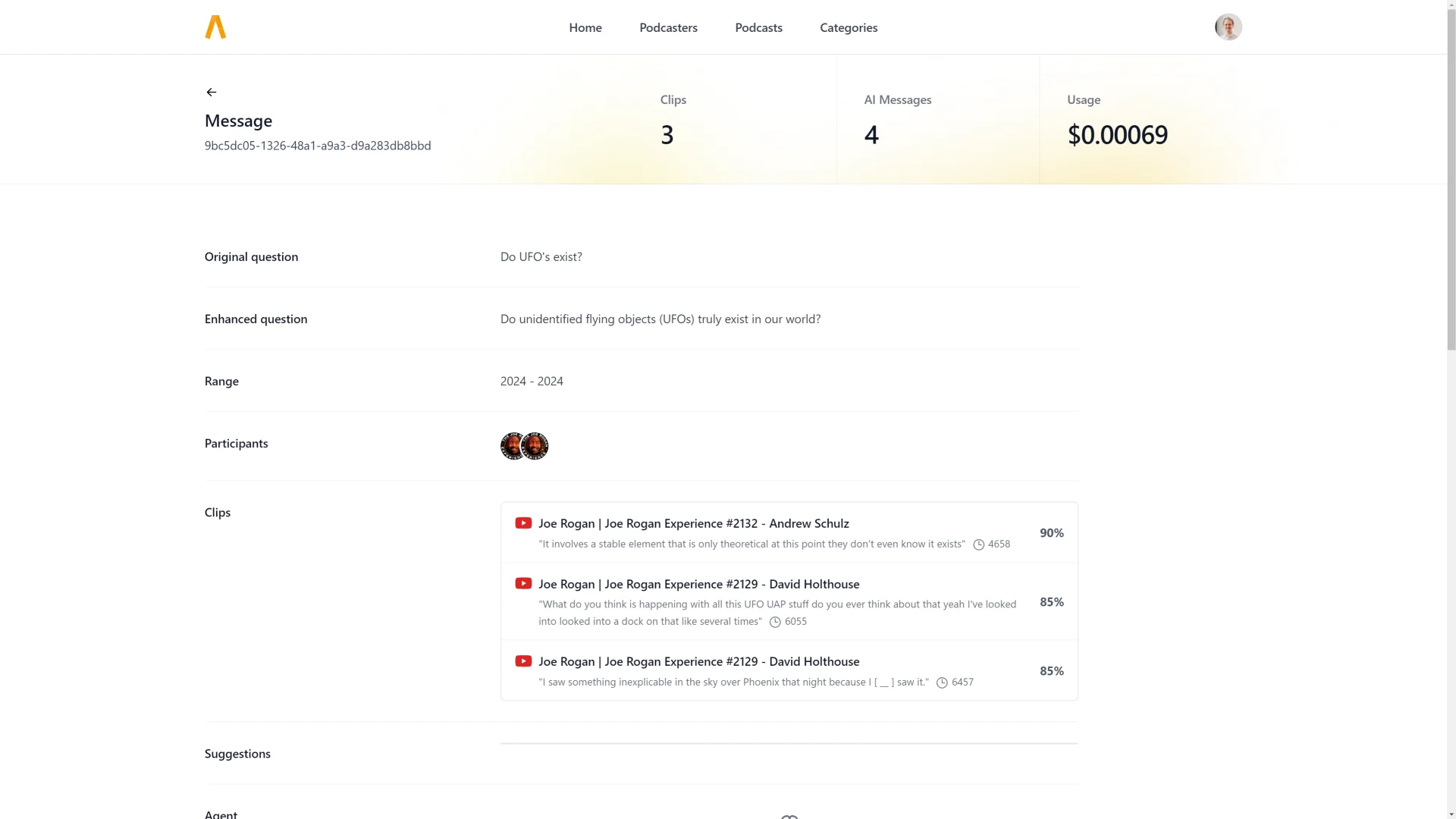Click the first participant avatar

[x=510, y=446]
